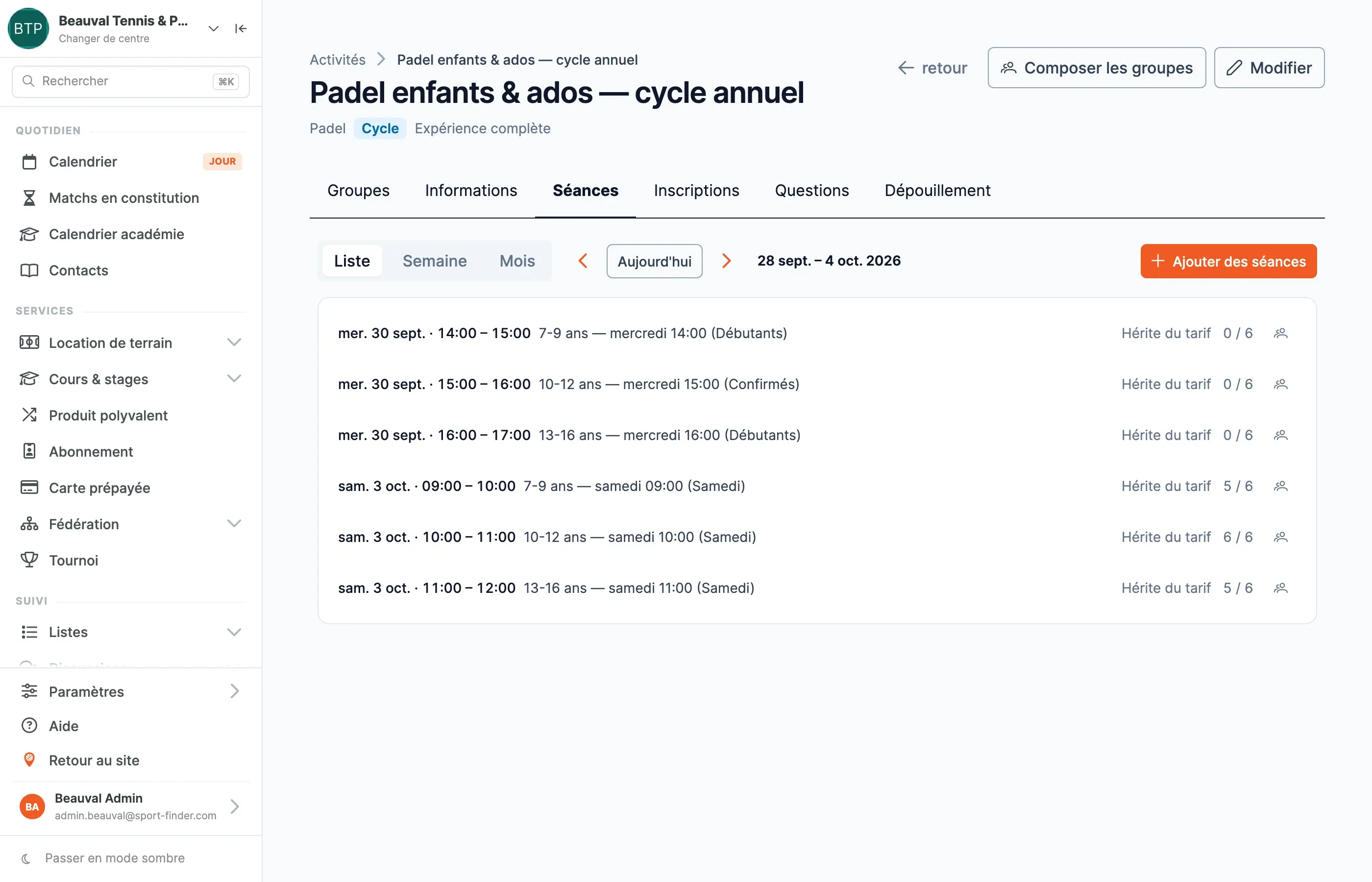Viewport: 1372px width, 882px height.
Task: Open the Contacts book icon item
Action: [130, 270]
